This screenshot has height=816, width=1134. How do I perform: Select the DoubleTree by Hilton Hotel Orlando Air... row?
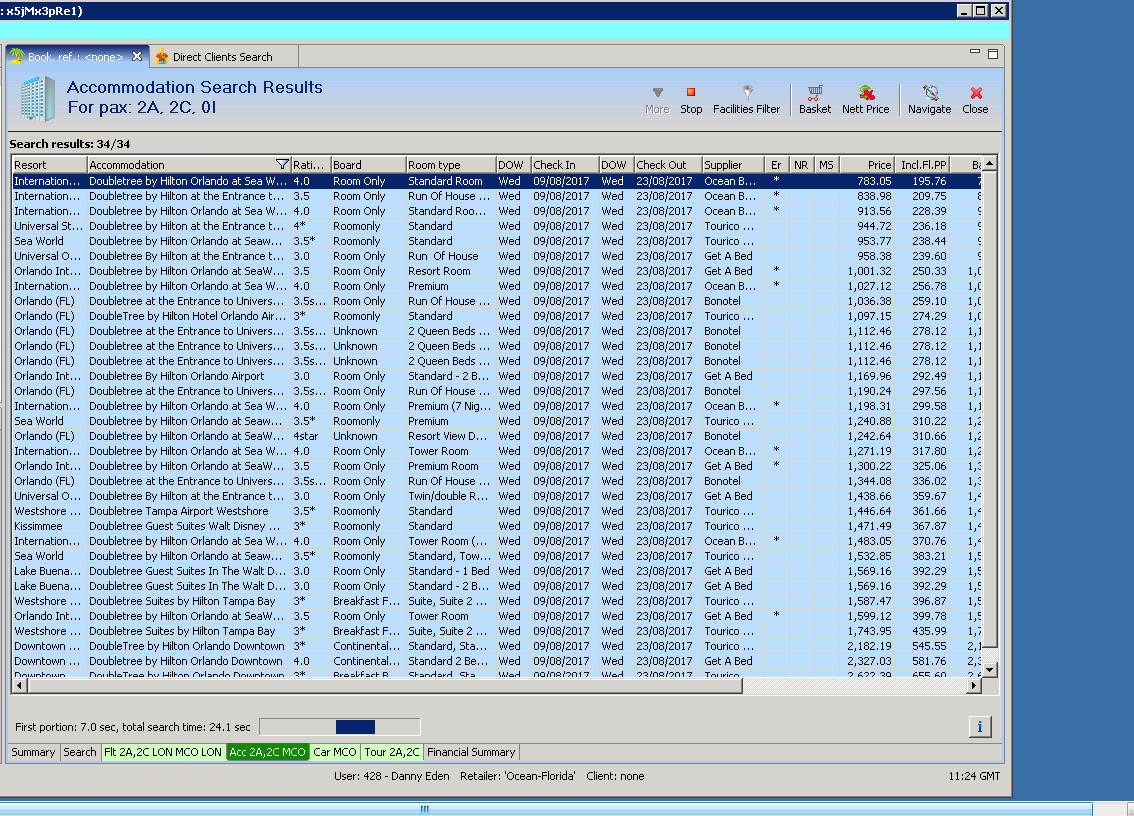[497, 316]
